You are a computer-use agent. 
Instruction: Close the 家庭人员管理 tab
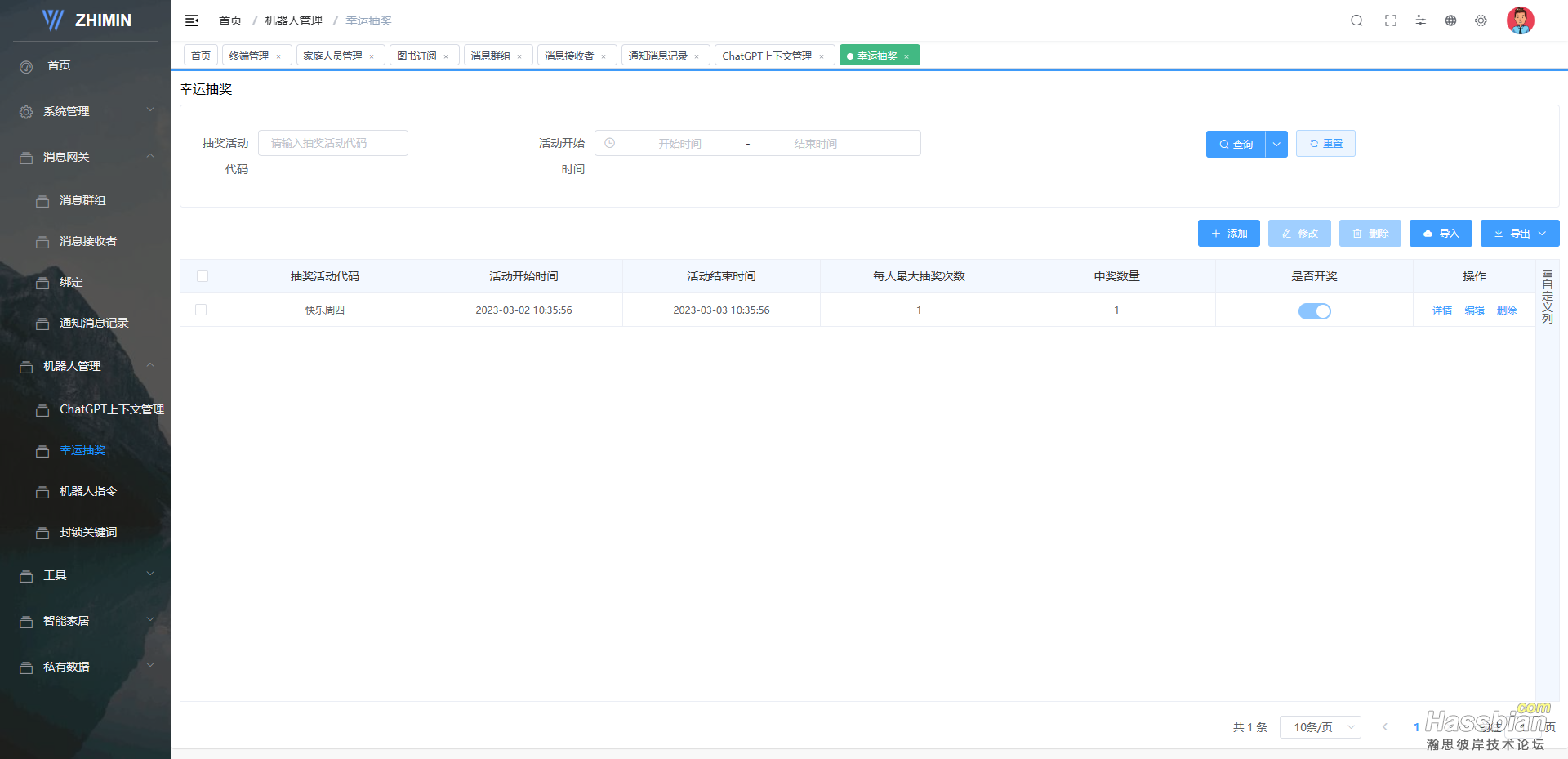372,56
